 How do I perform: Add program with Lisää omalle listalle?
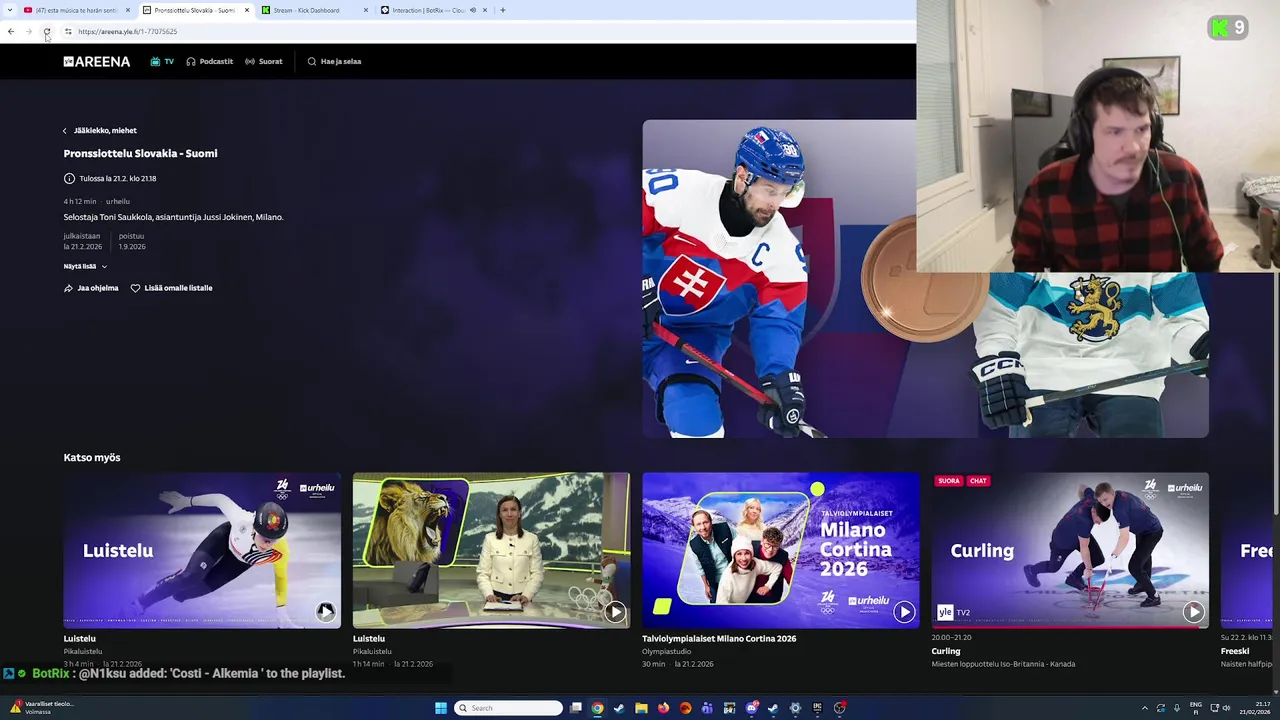[171, 288]
